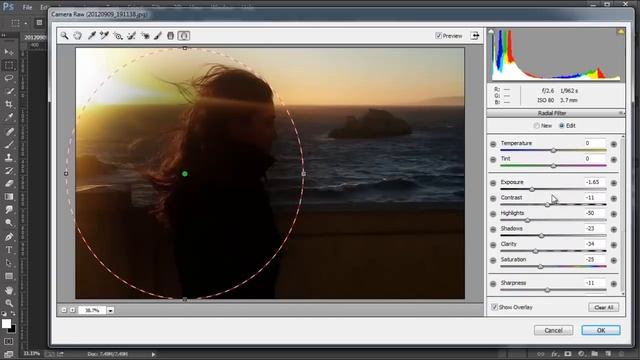The width and height of the screenshot is (640, 360).
Task: Select the Adjustment Brush tool
Action: click(158, 36)
